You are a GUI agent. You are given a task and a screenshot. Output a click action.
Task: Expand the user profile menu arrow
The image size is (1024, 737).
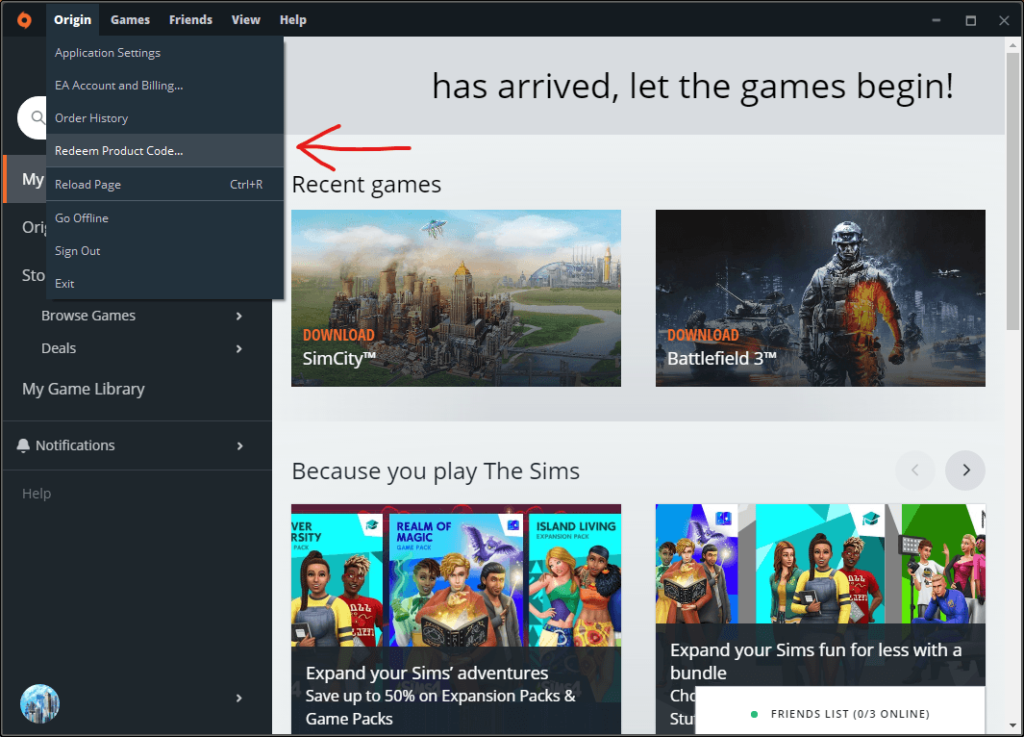pos(239,698)
